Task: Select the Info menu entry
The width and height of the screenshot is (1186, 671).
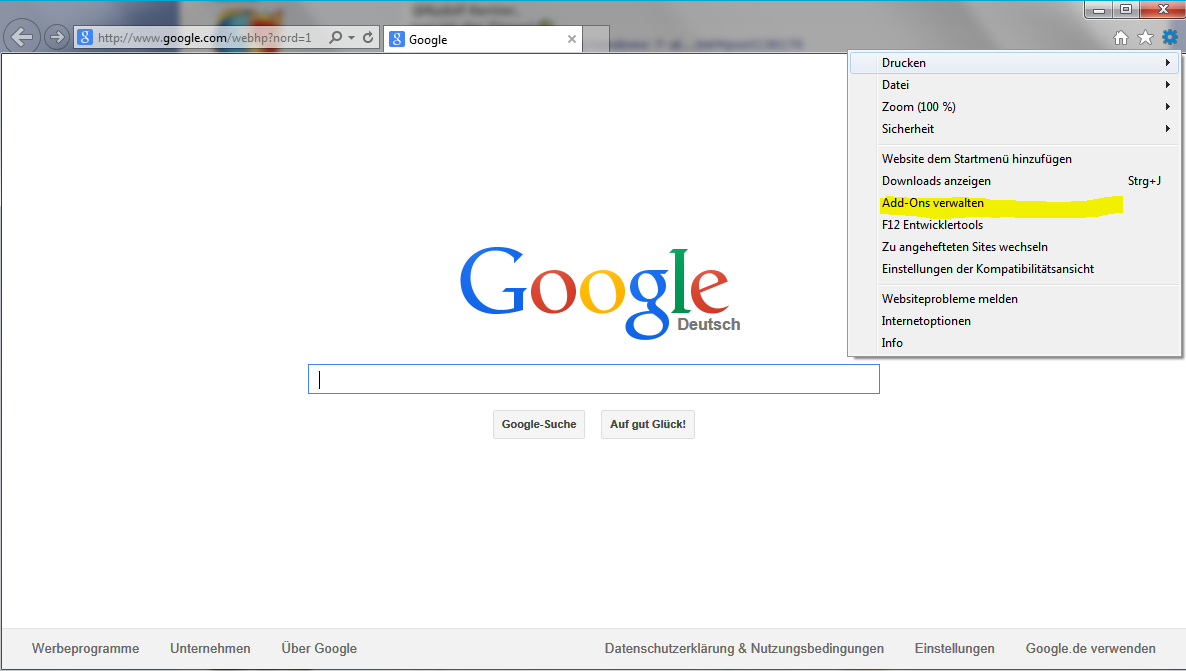Action: (1014, 343)
